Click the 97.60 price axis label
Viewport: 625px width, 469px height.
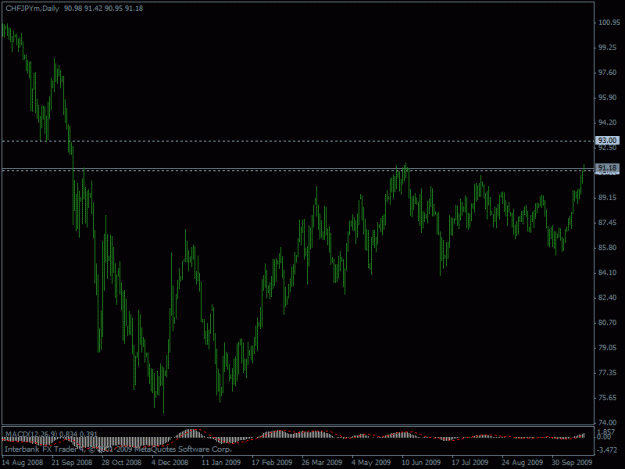(607, 73)
